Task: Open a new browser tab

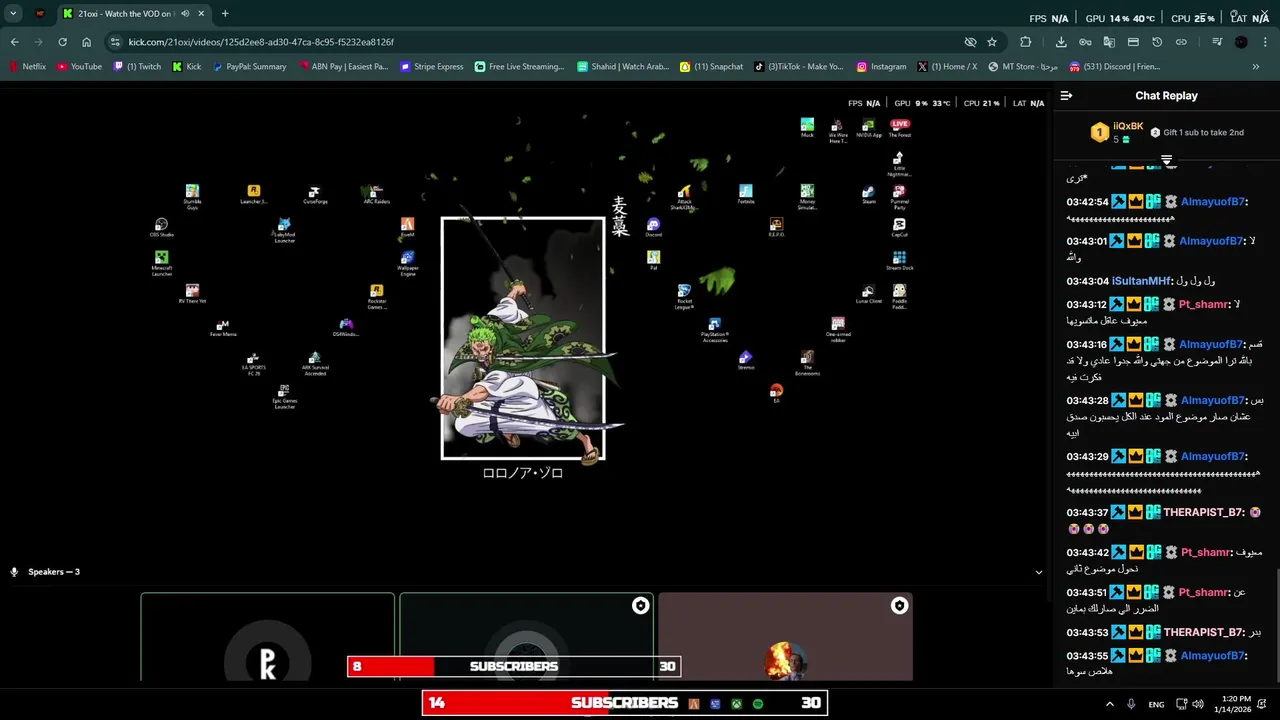Action: 225,14
